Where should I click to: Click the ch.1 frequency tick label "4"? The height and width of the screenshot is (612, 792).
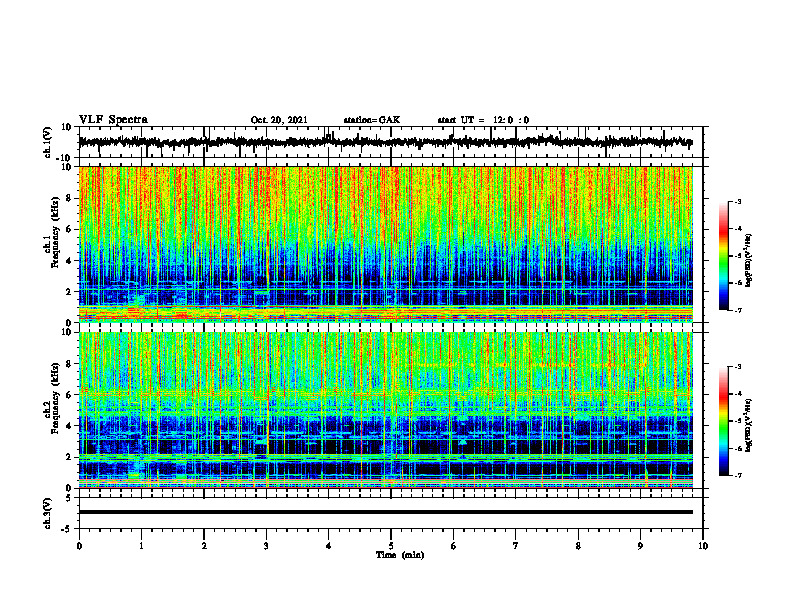click(x=69, y=261)
